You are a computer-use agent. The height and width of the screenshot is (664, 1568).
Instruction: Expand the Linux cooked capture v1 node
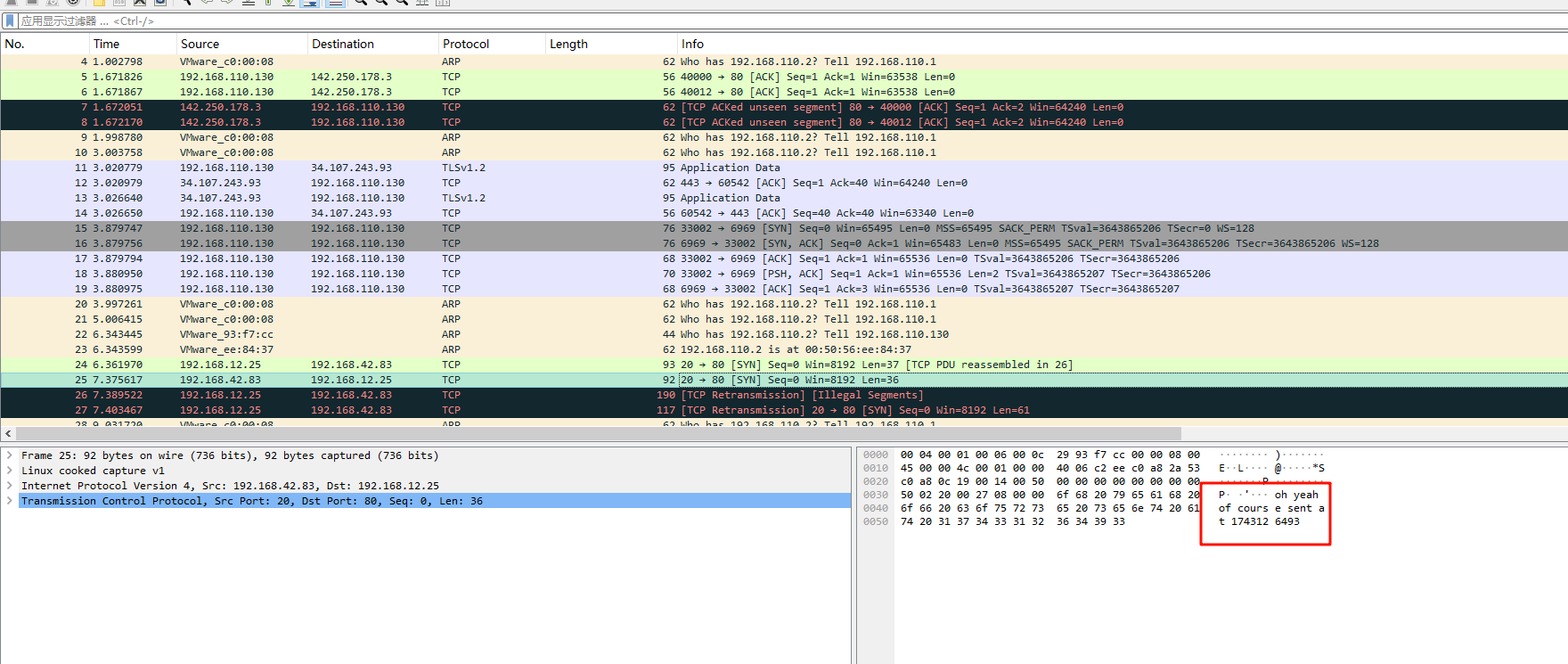(x=10, y=471)
